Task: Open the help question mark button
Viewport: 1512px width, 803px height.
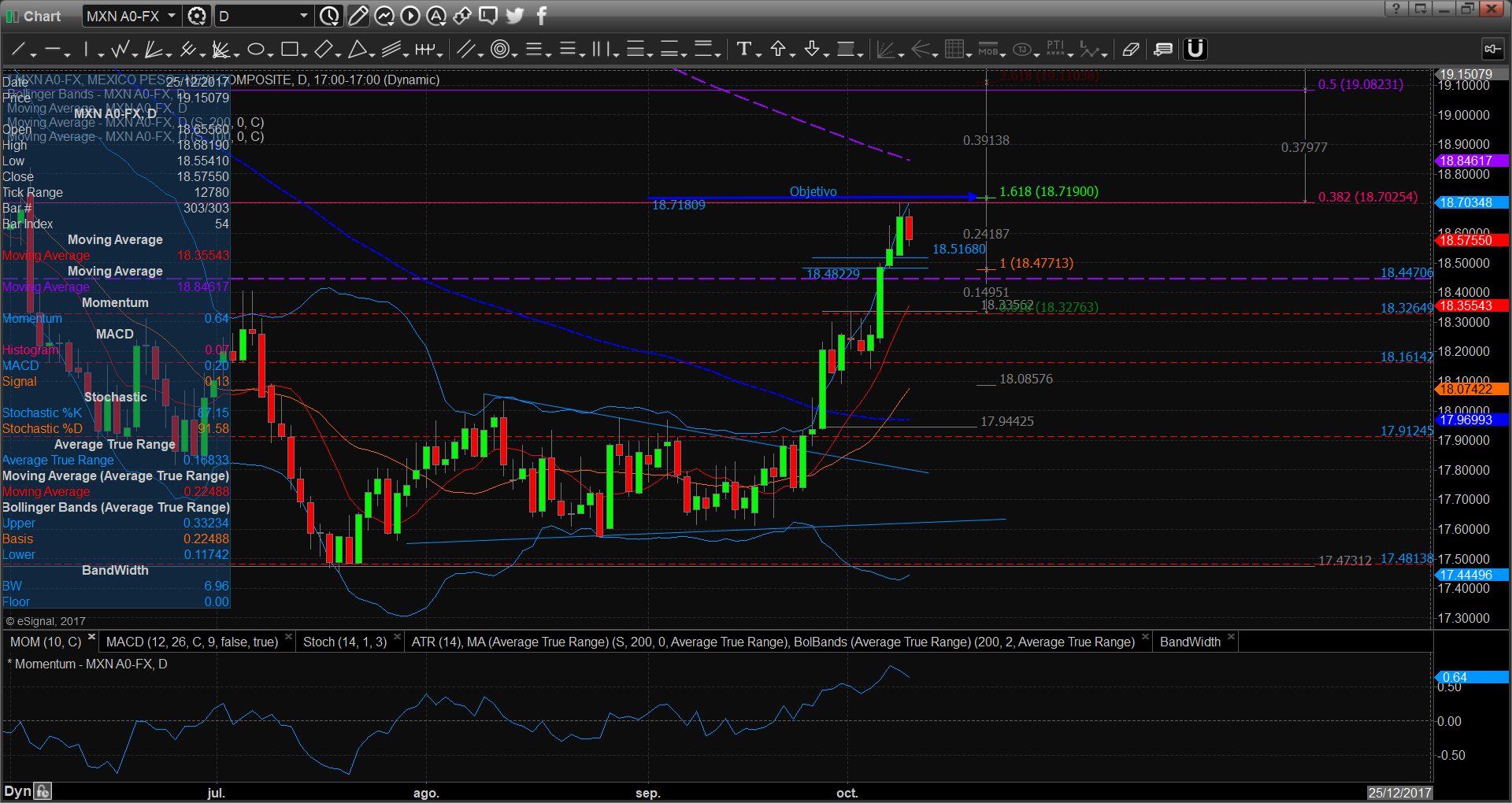Action: pyautogui.click(x=1395, y=9)
